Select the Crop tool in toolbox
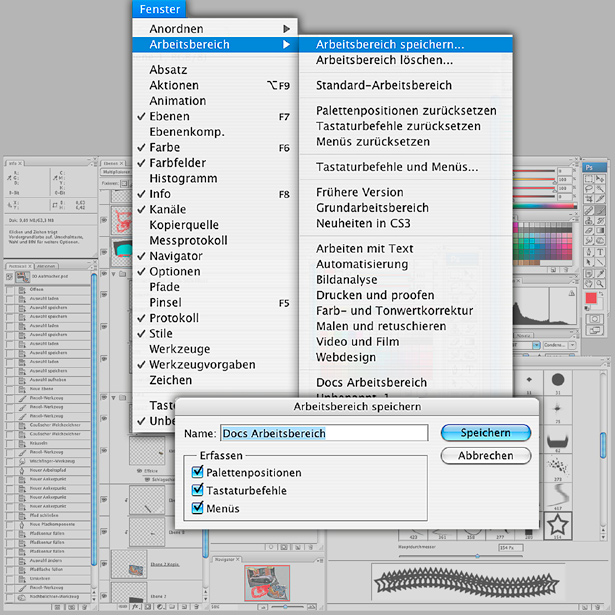Viewport: 615px width, 615px height. click(589, 198)
